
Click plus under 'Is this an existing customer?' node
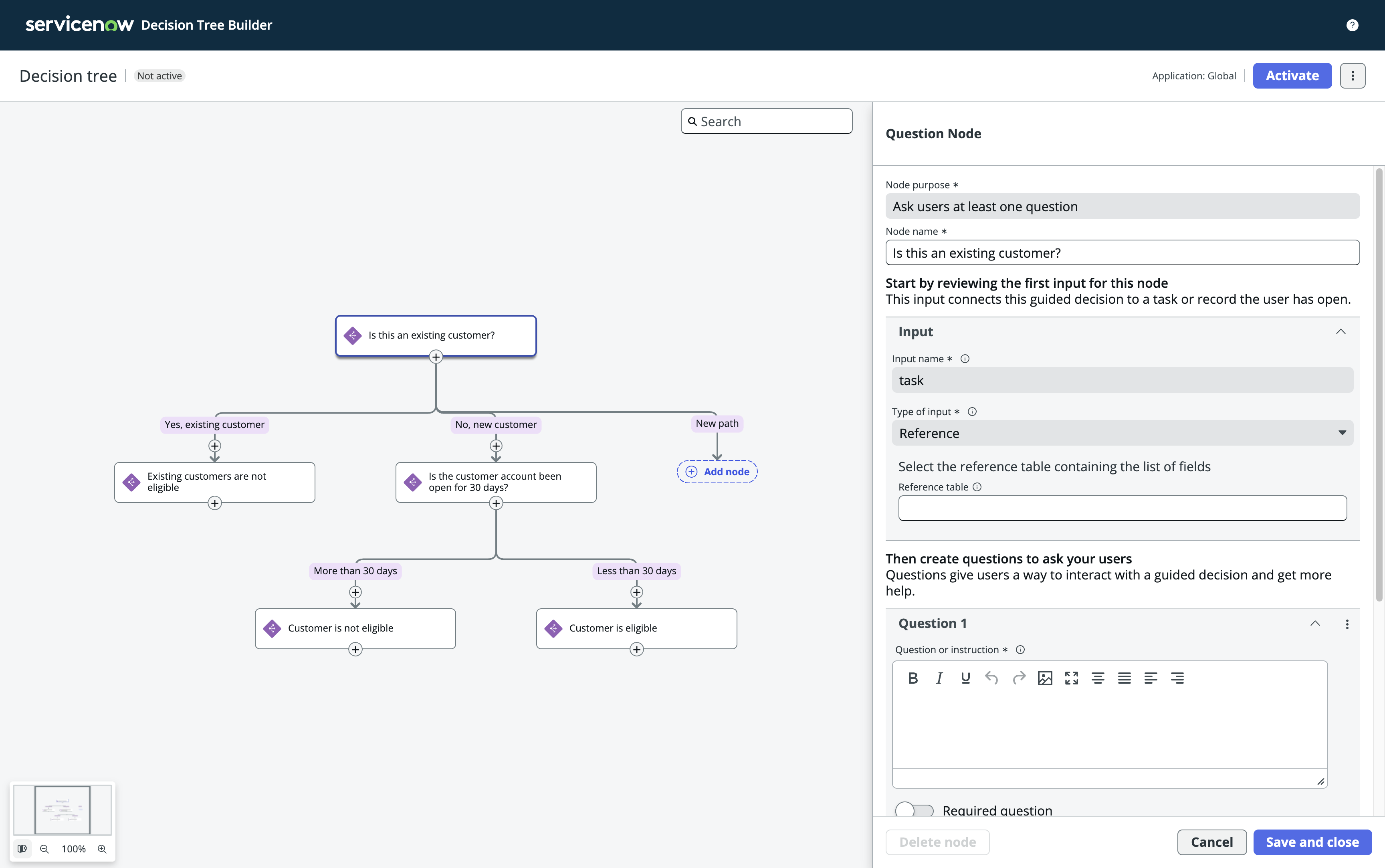(x=436, y=357)
